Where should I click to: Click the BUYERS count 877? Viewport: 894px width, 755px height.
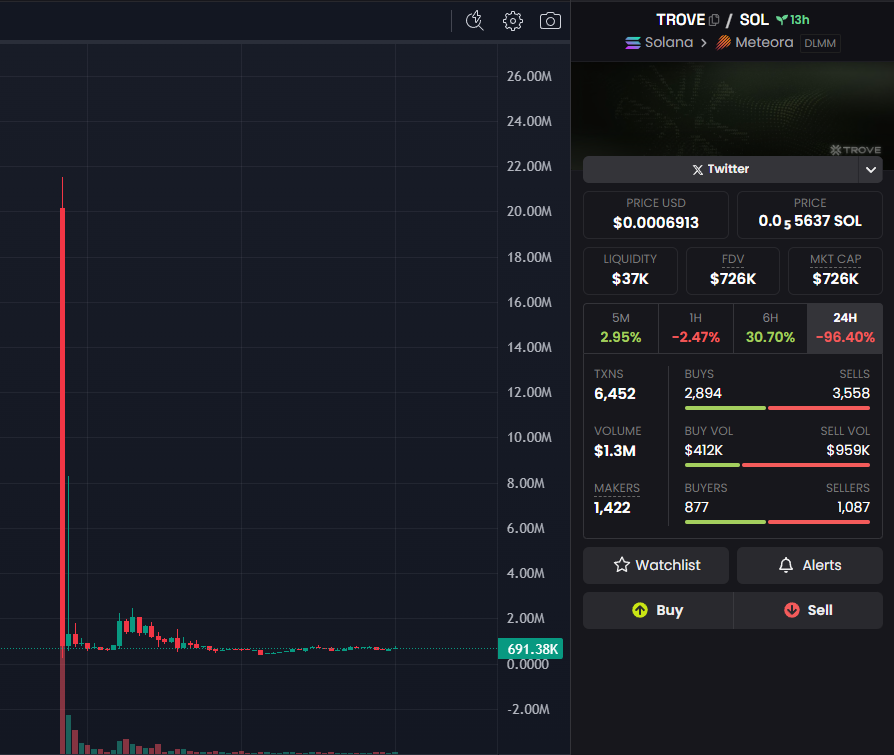tap(696, 507)
